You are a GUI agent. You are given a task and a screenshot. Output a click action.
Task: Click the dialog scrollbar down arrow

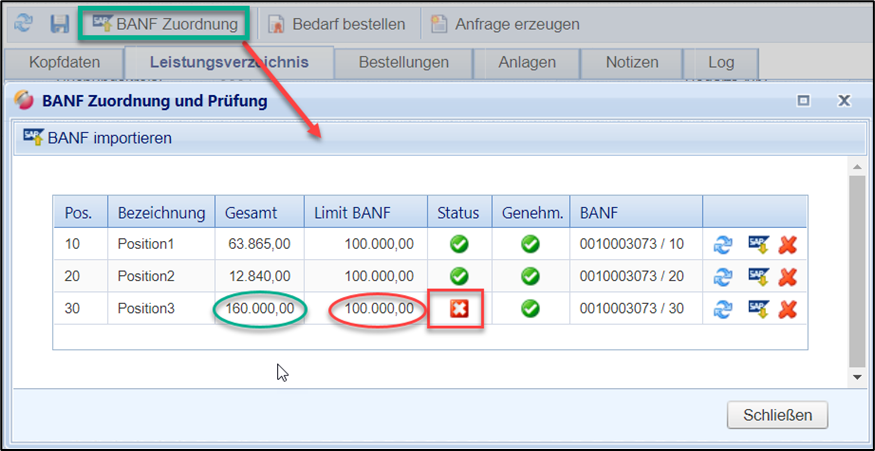(856, 377)
